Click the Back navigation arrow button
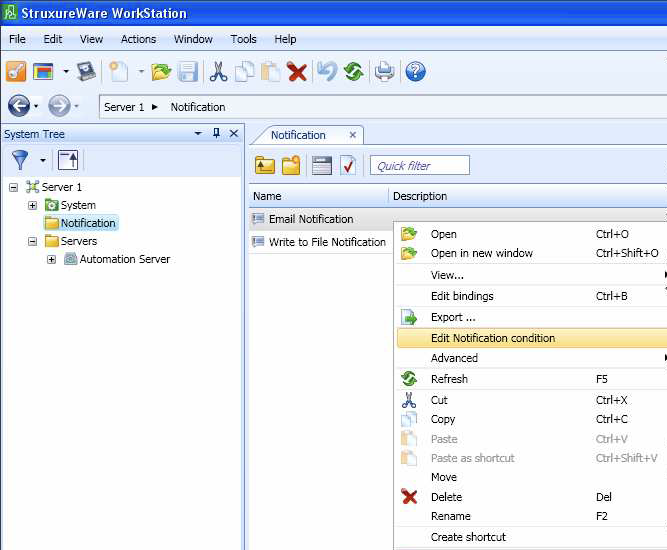The height and width of the screenshot is (550, 667). pos(19,105)
